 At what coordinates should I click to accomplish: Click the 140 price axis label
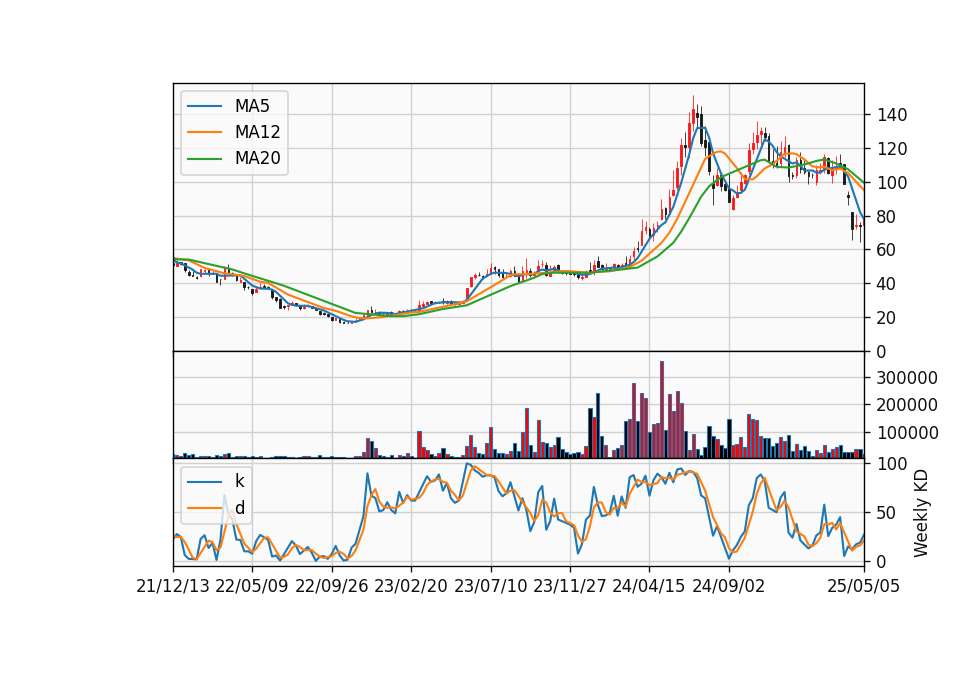(891, 115)
